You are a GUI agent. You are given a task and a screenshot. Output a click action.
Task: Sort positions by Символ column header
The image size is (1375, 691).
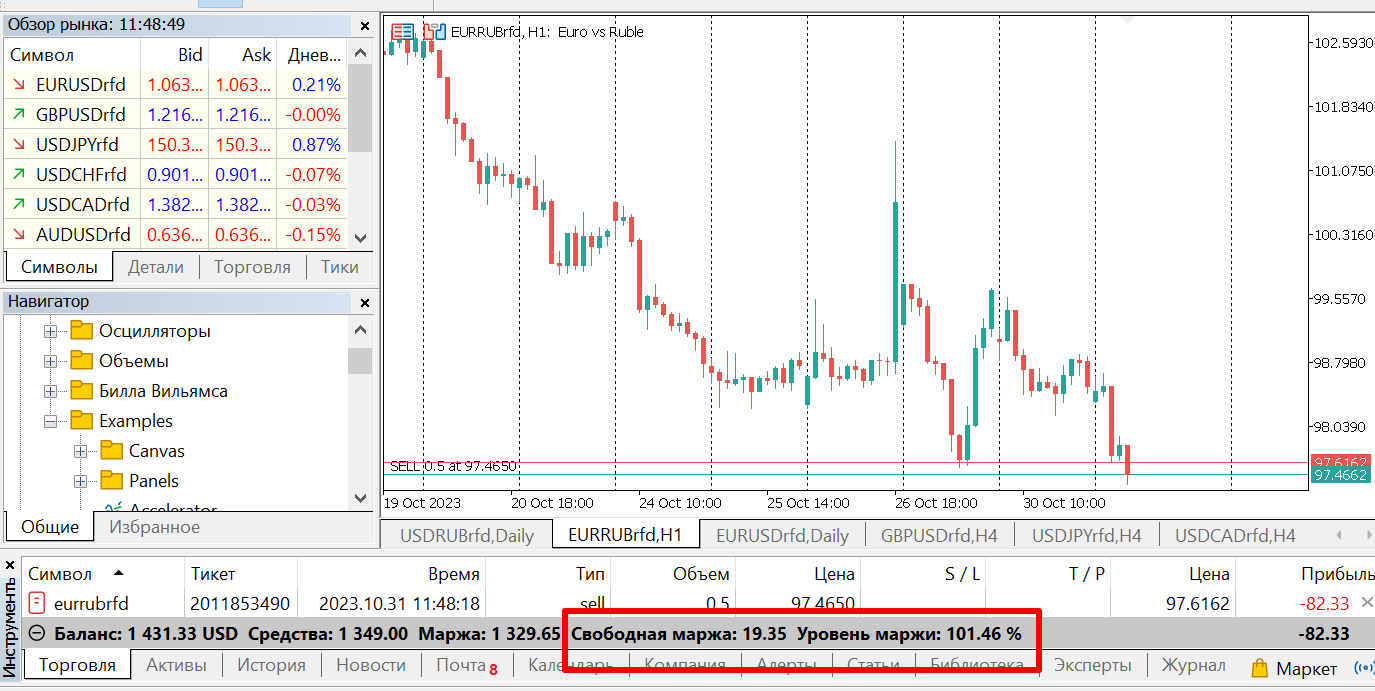point(60,574)
